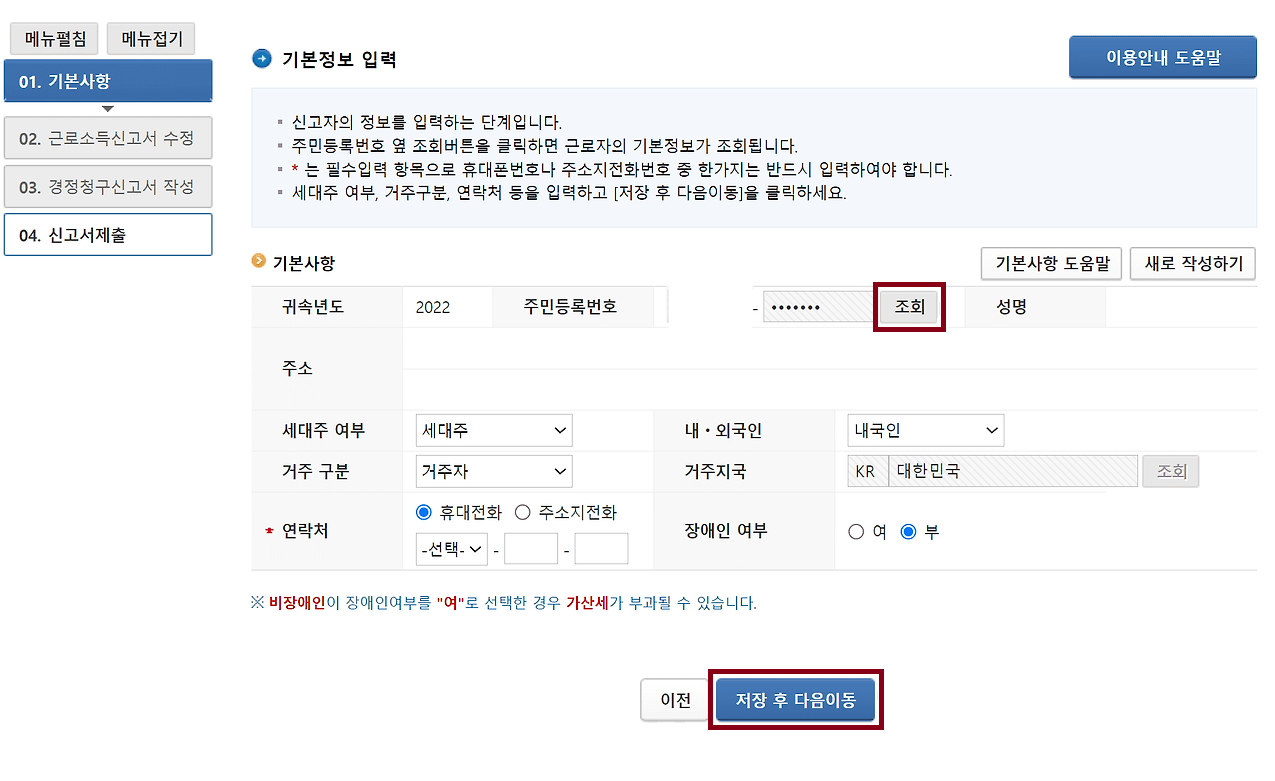The height and width of the screenshot is (781, 1275).
Task: Open the 거주 구분 dropdown
Action: (493, 470)
